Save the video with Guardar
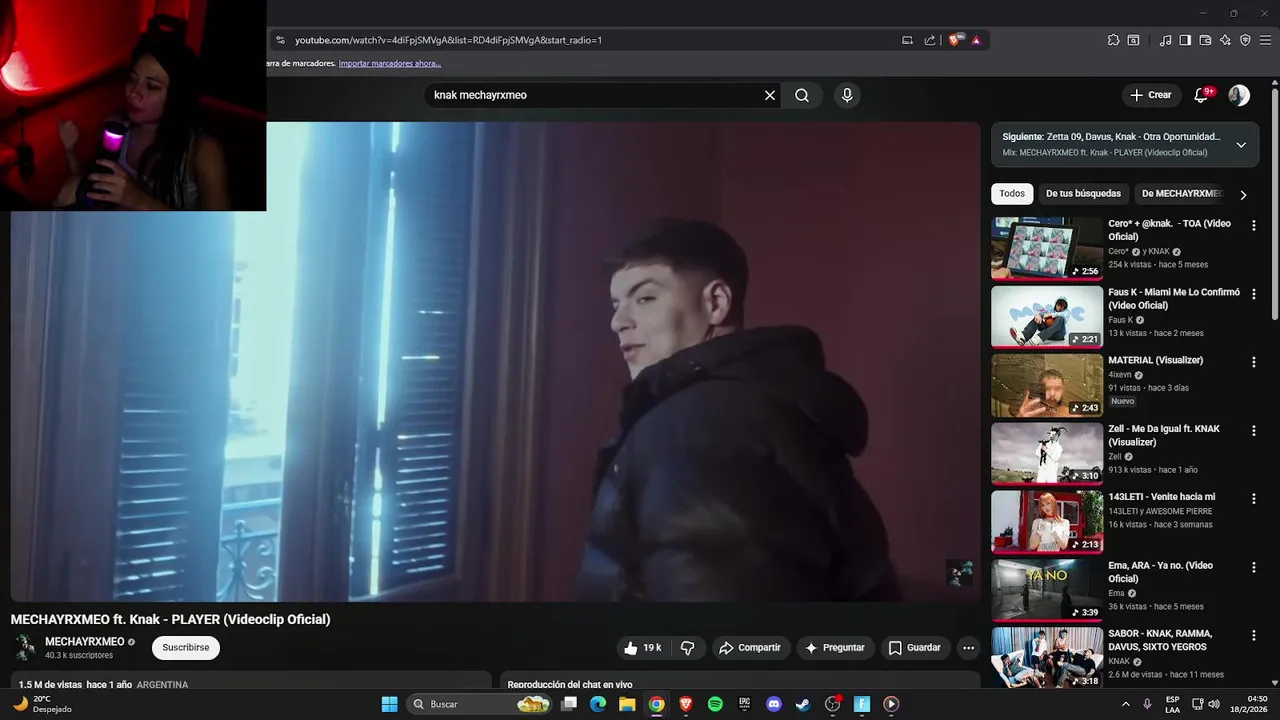 (x=915, y=648)
